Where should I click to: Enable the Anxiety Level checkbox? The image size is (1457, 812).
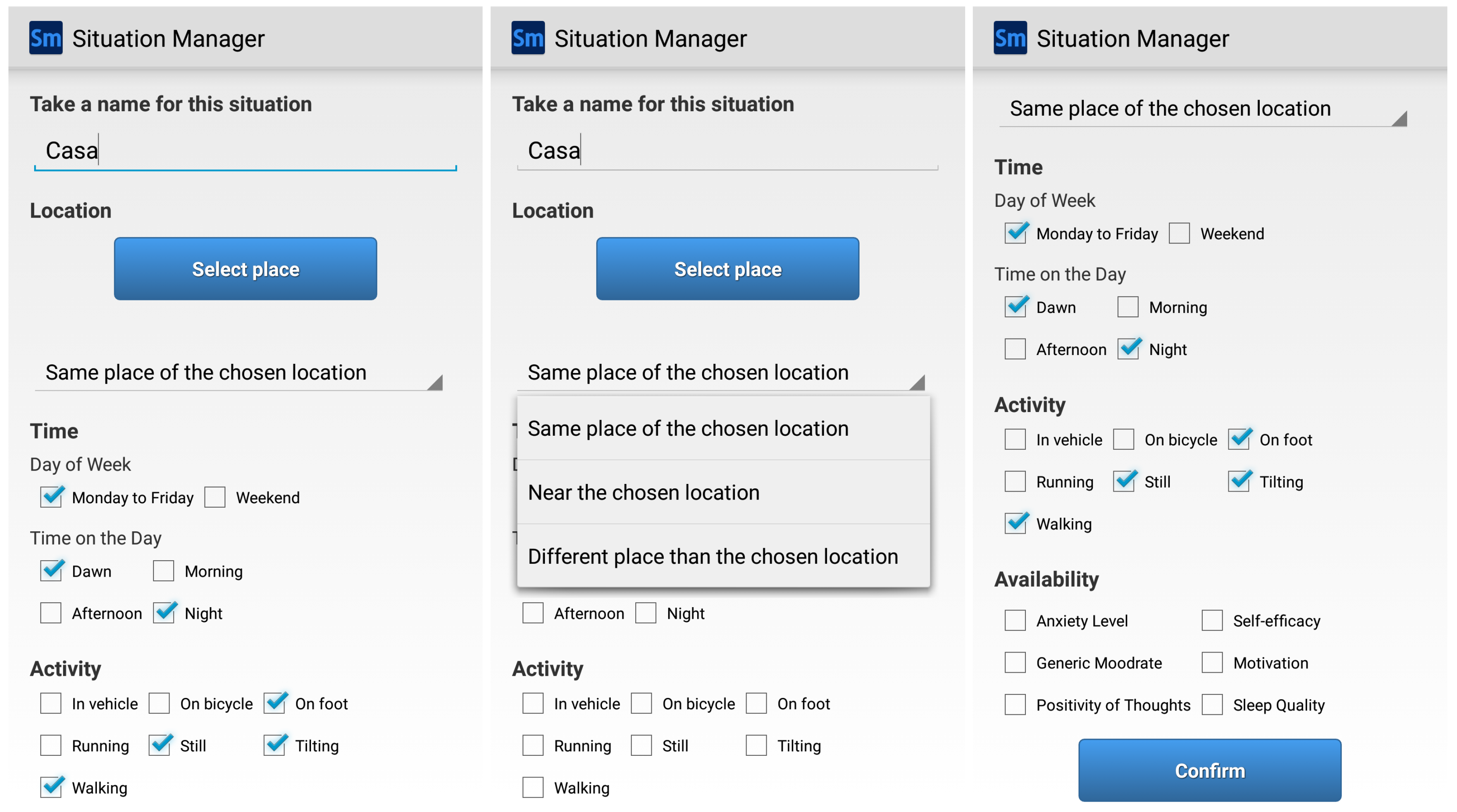click(x=1015, y=620)
